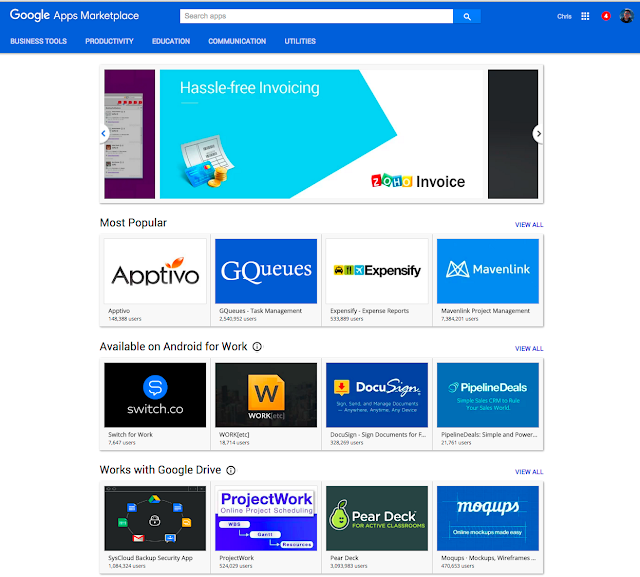Open the Google apps grid icon
640x577 pixels.
[585, 16]
